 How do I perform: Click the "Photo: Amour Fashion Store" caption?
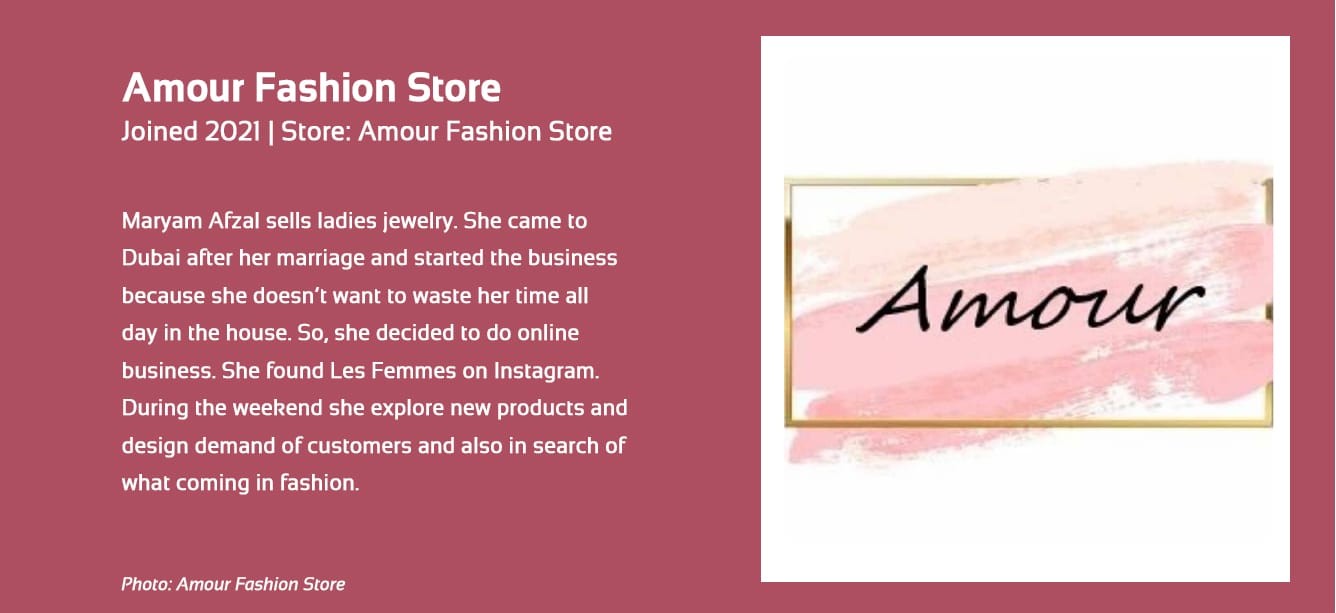[233, 584]
